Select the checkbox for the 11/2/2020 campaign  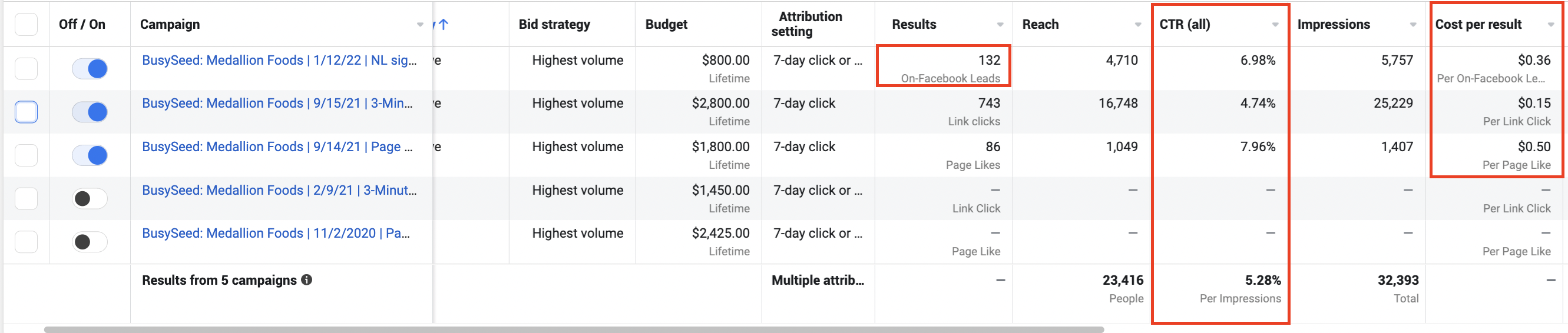click(26, 242)
